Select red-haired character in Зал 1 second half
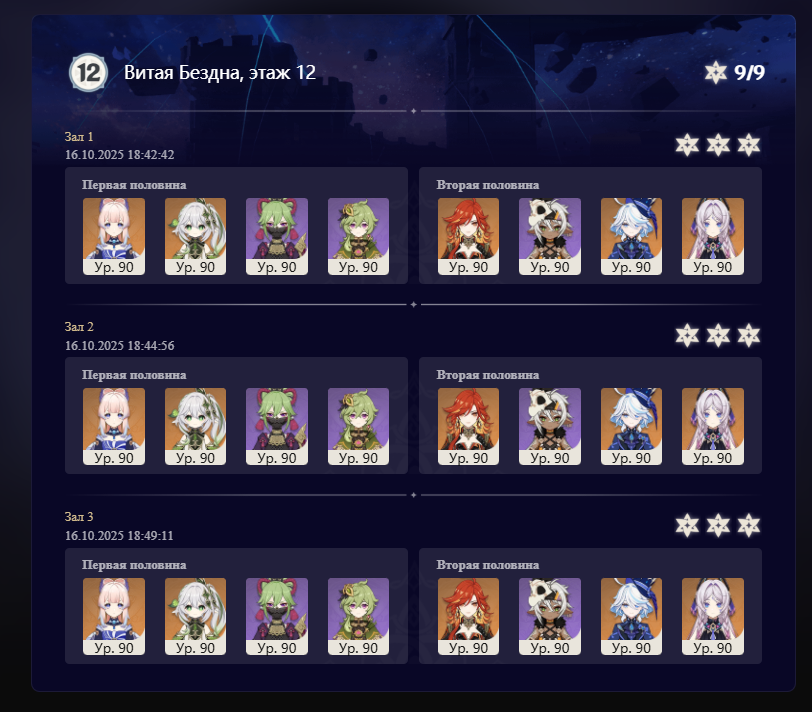This screenshot has height=712, width=812. (468, 236)
